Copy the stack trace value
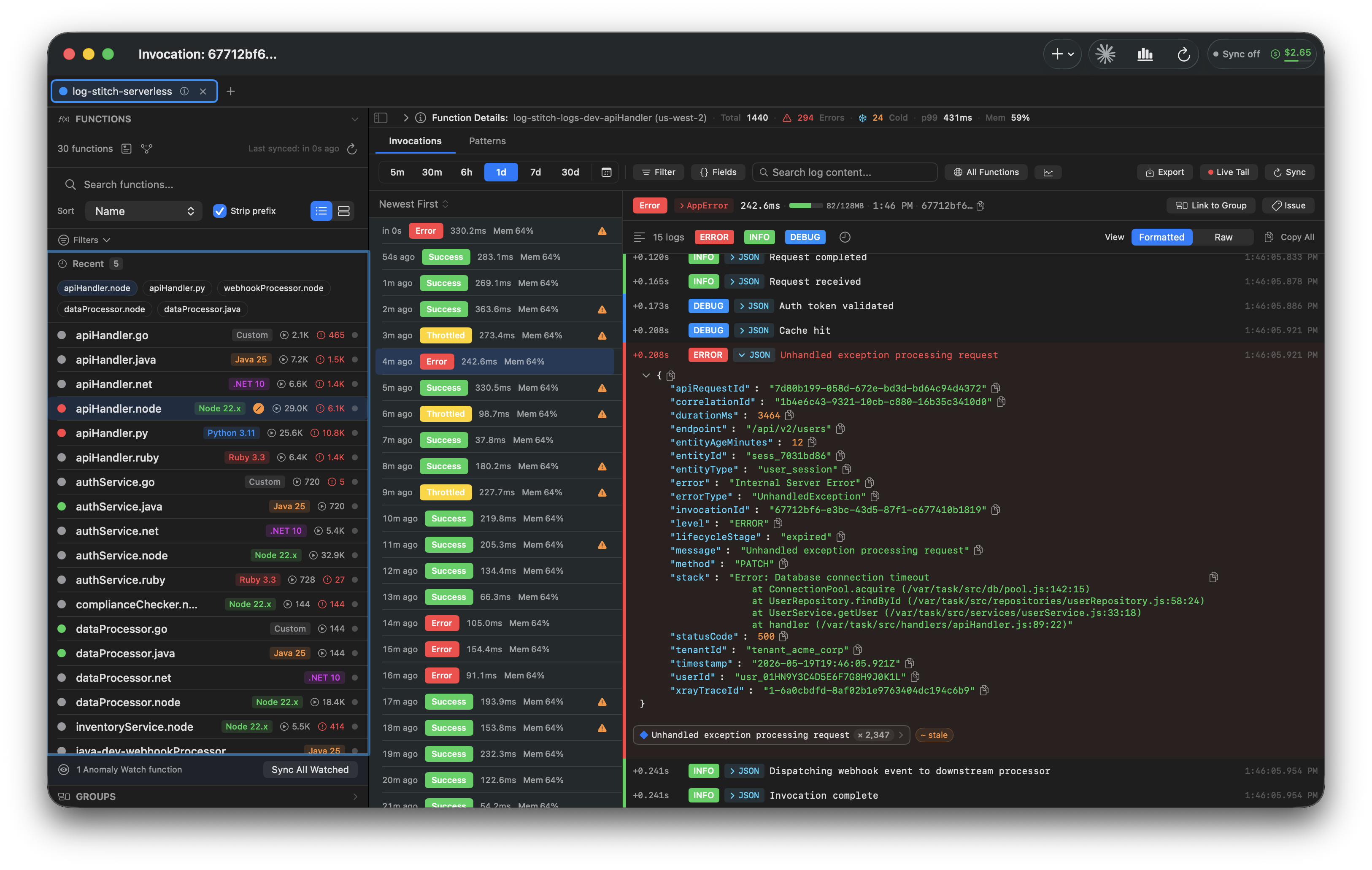This screenshot has width=1372, height=870. (1214, 577)
